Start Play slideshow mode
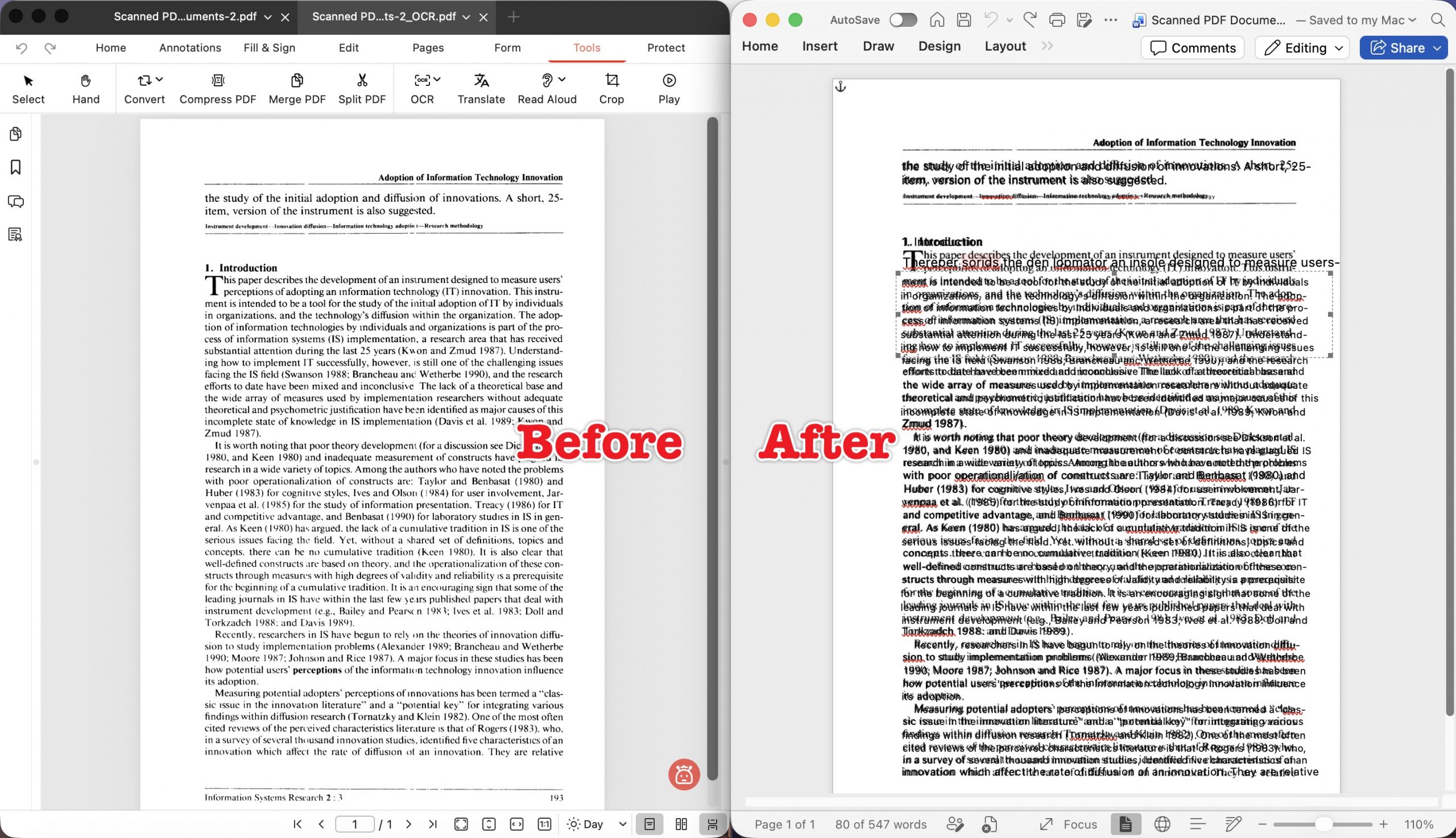The height and width of the screenshot is (838, 1456). [669, 89]
